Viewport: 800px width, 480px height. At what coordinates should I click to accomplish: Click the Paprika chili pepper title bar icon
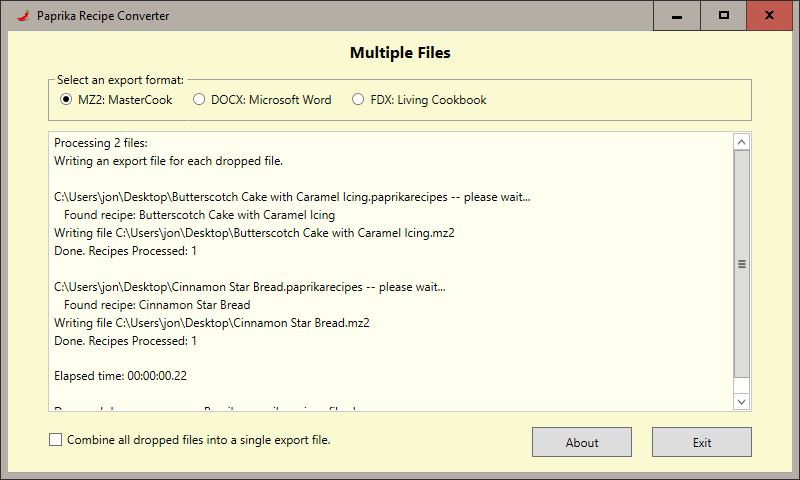pos(21,16)
